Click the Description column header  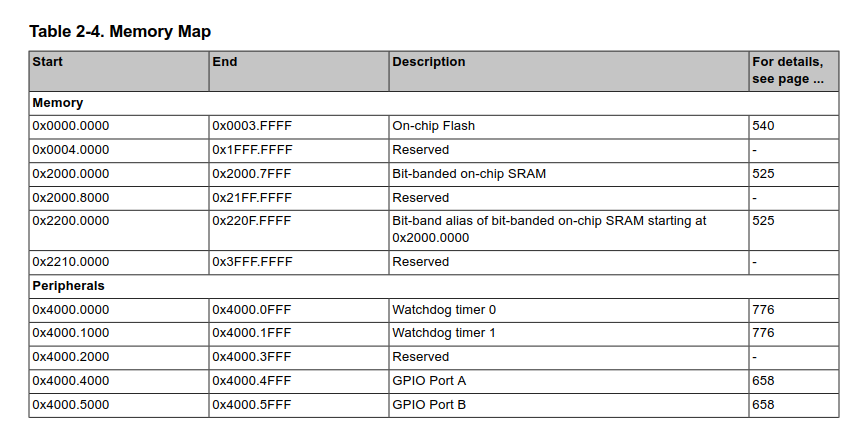[x=428, y=62]
